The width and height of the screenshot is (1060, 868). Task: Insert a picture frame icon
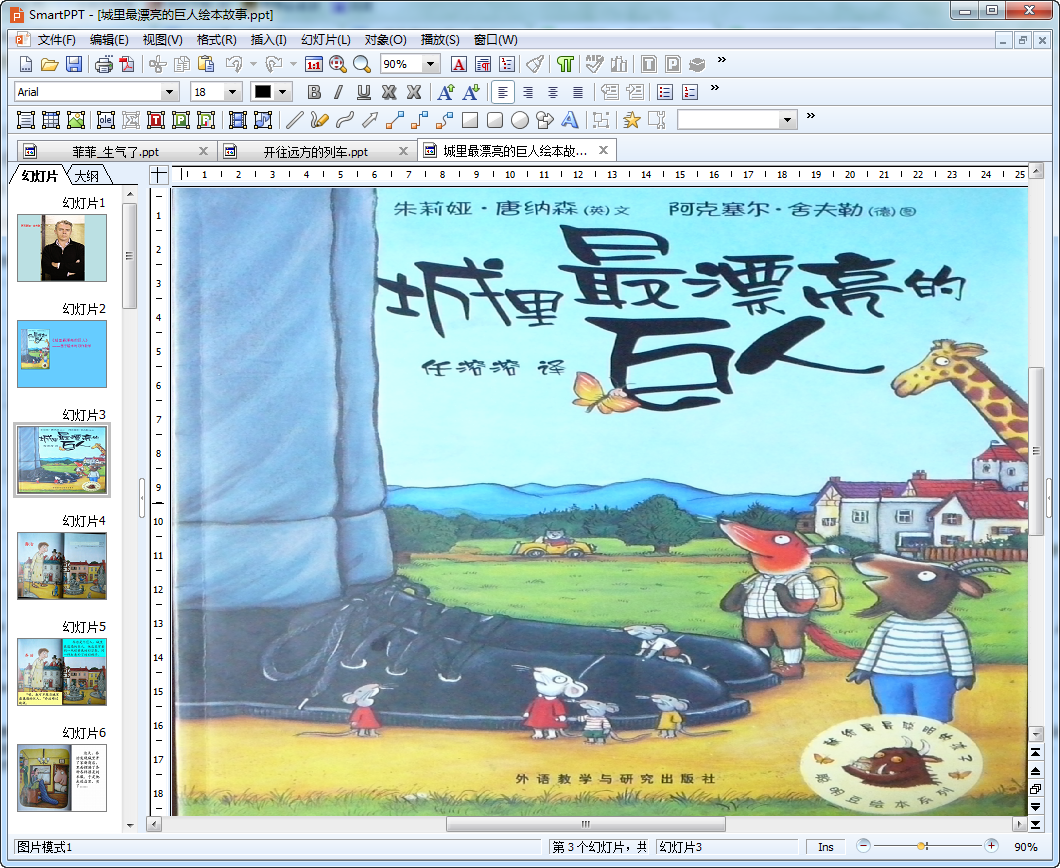pos(76,120)
